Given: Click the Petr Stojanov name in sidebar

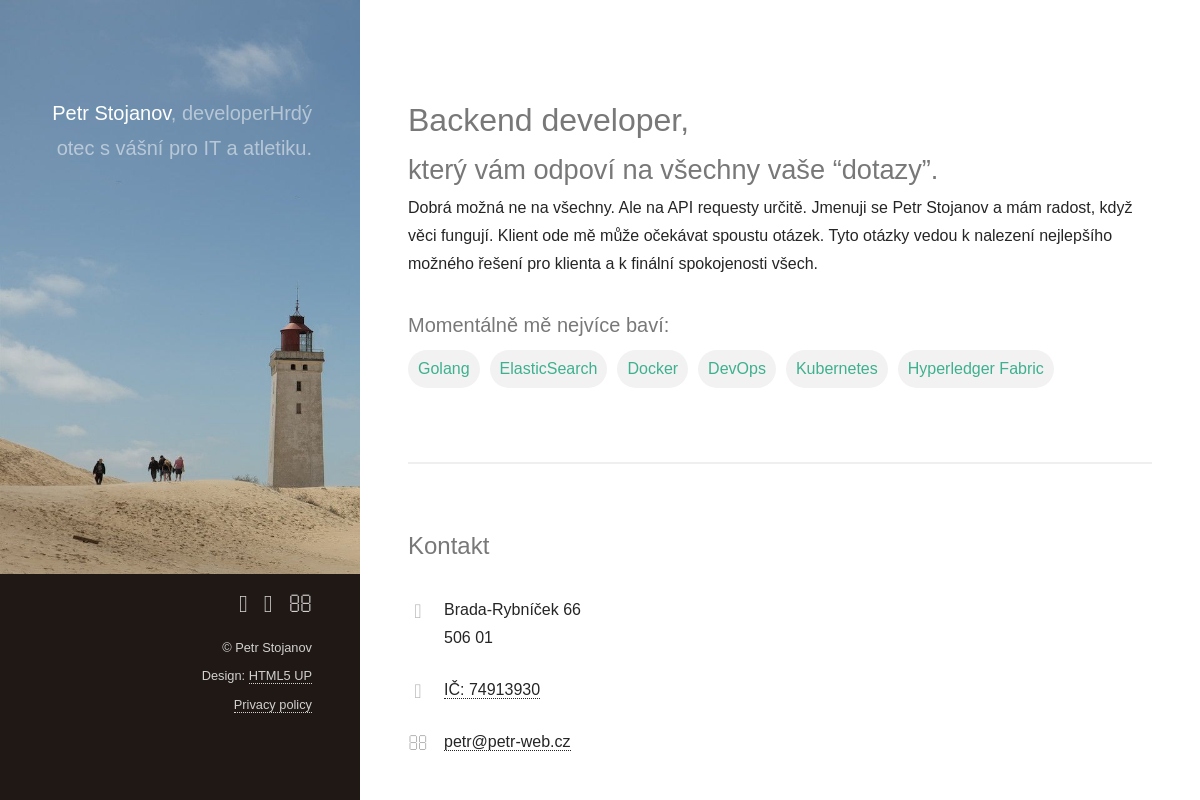Looking at the screenshot, I should [x=112, y=114].
